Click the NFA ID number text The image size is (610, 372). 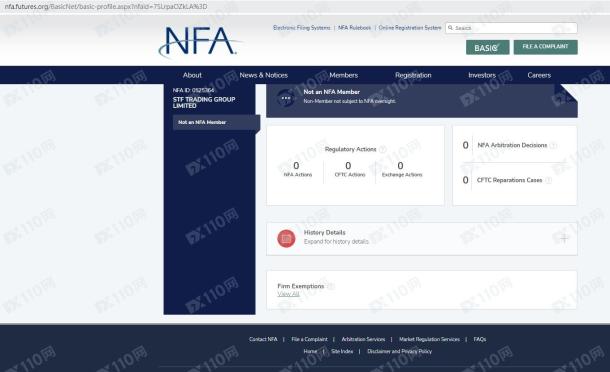point(193,90)
